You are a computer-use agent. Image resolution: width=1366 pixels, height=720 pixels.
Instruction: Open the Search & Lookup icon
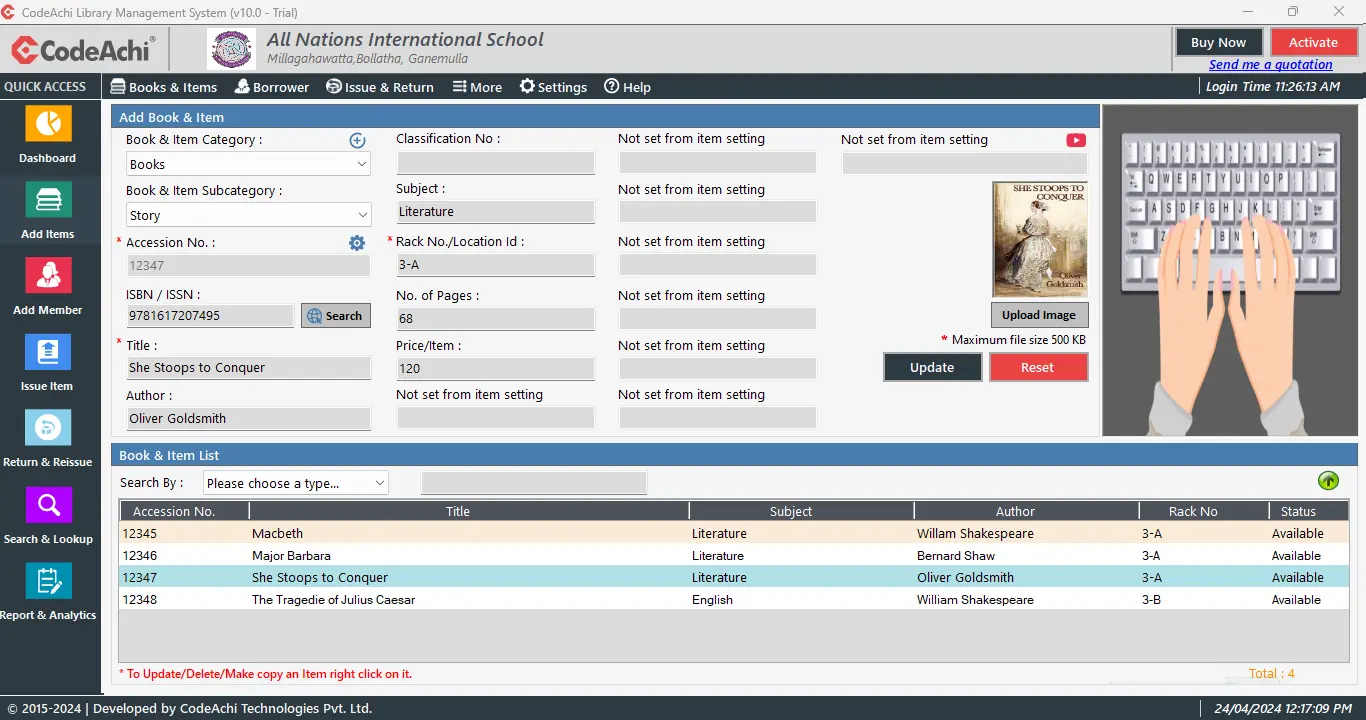(x=48, y=506)
